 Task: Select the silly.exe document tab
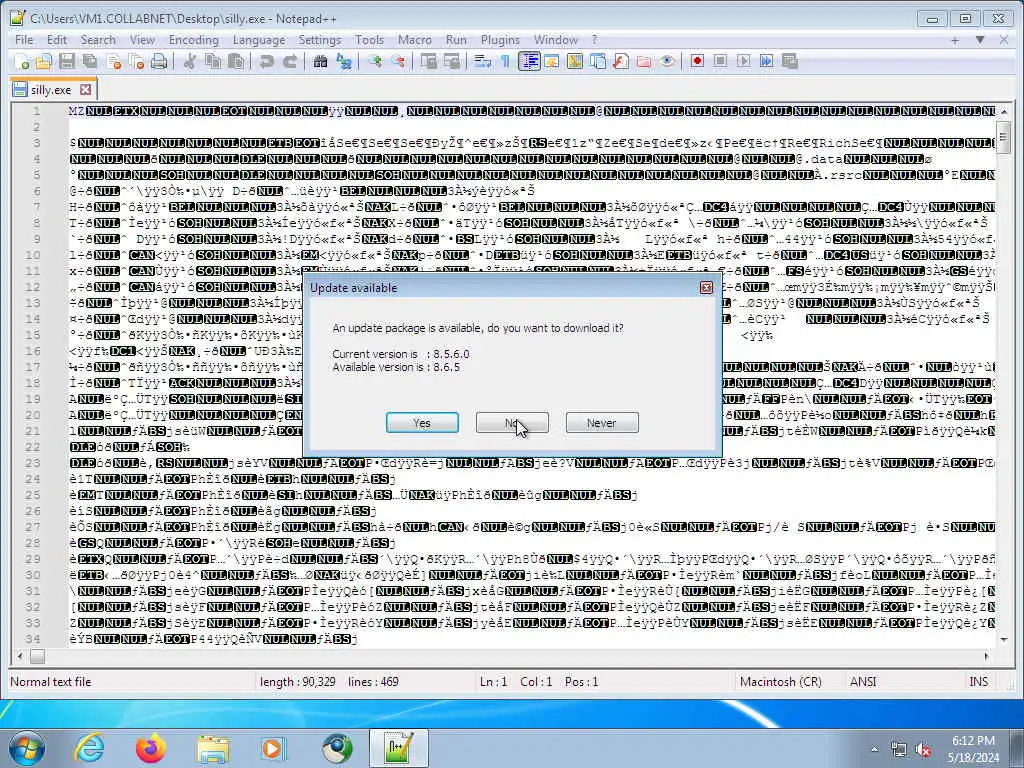52,89
